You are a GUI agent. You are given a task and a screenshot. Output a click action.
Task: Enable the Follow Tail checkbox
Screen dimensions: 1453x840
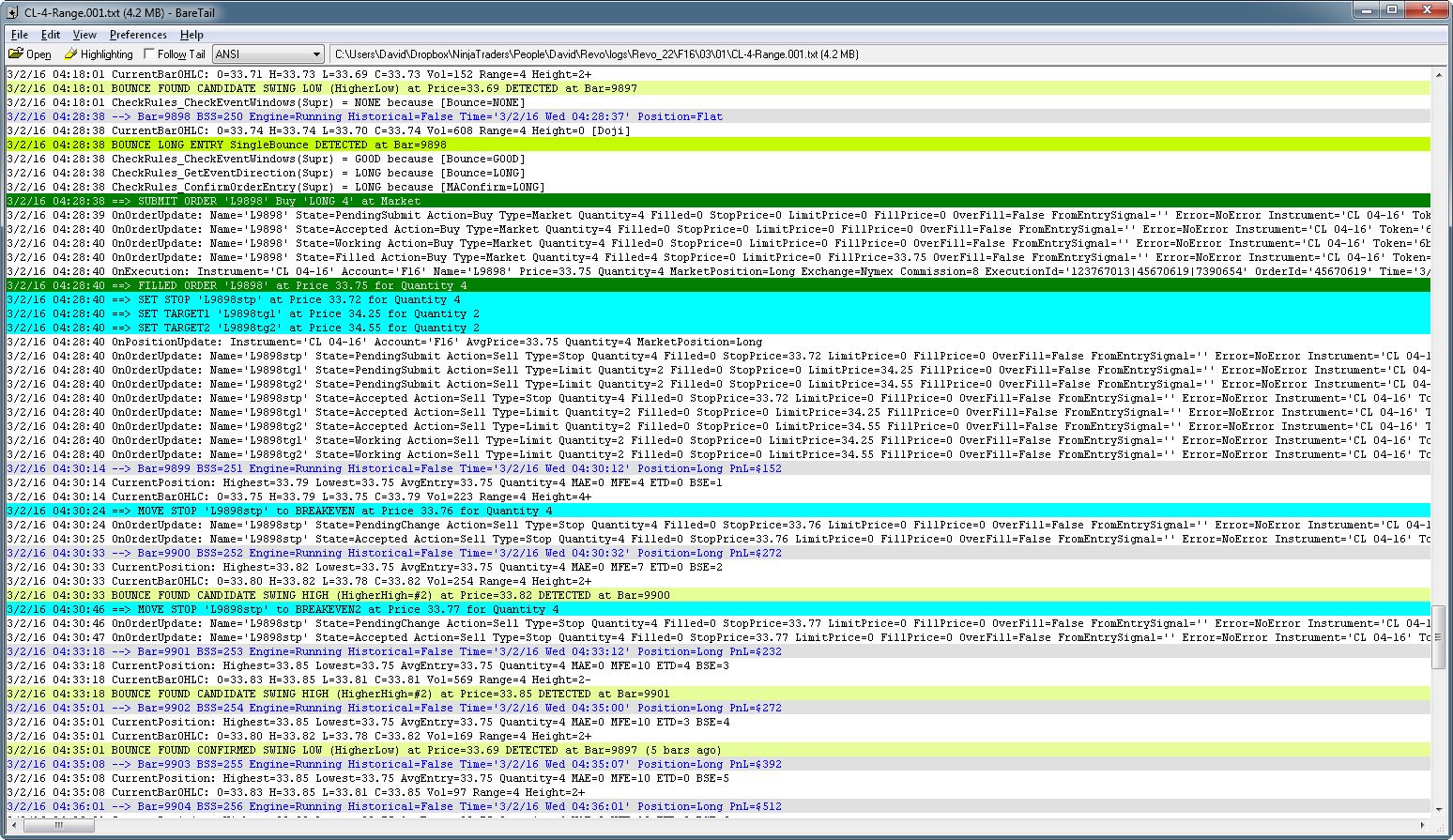[x=149, y=54]
